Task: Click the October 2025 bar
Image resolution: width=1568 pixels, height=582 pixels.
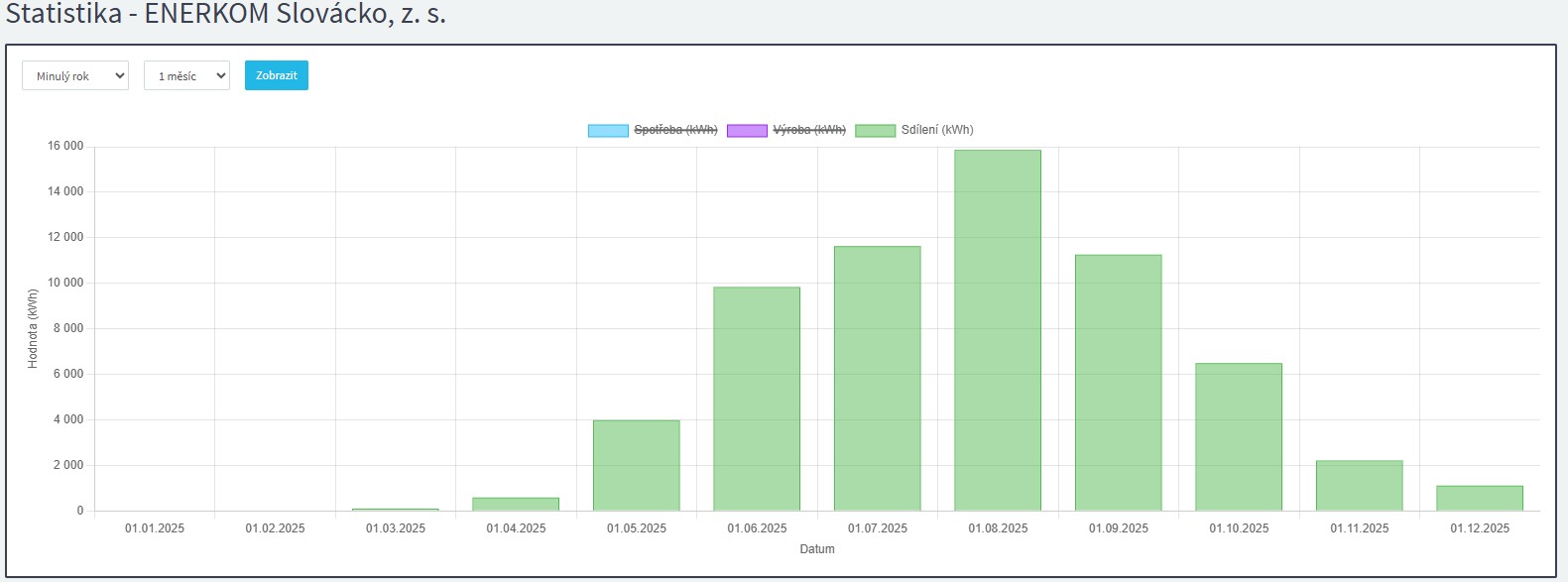Action: (x=1239, y=436)
